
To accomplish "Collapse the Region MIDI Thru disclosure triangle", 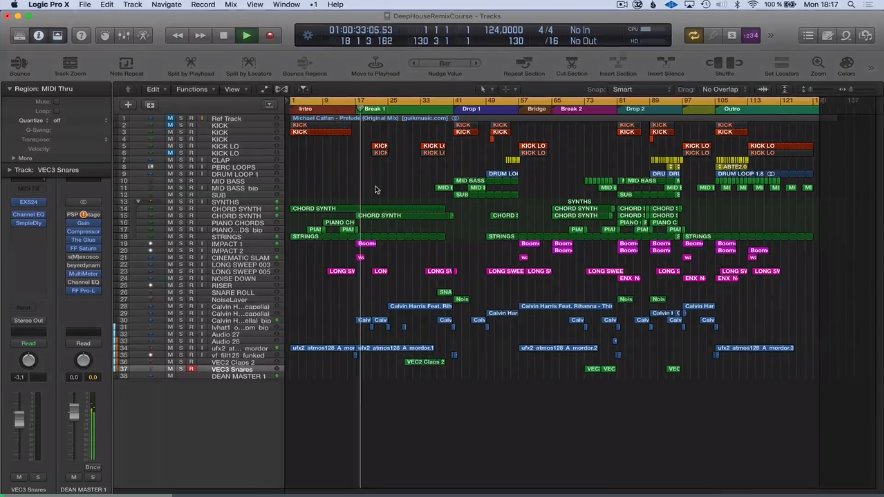I will (x=10, y=89).
